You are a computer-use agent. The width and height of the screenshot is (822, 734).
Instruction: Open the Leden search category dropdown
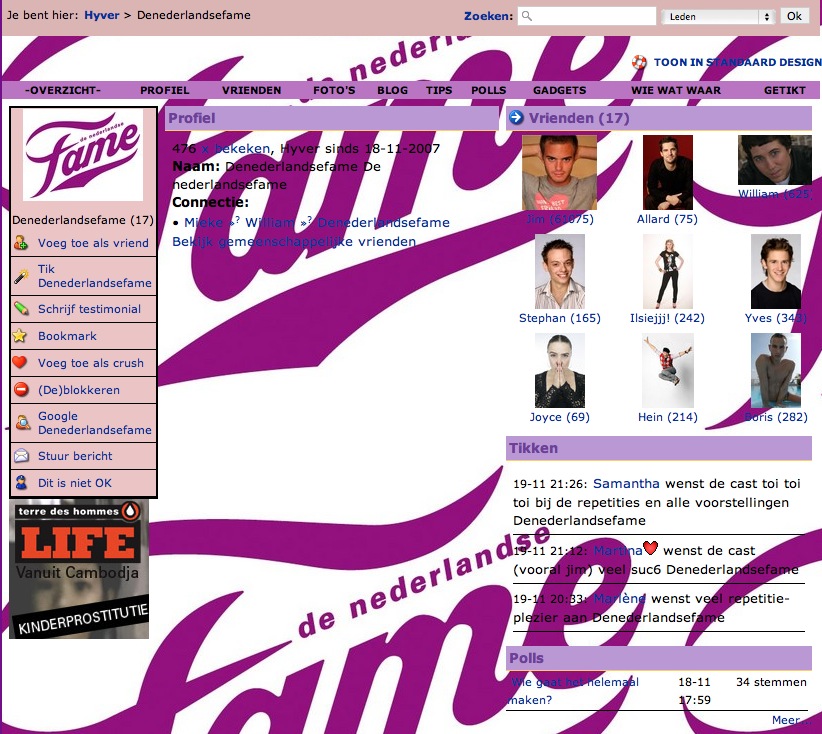click(718, 16)
